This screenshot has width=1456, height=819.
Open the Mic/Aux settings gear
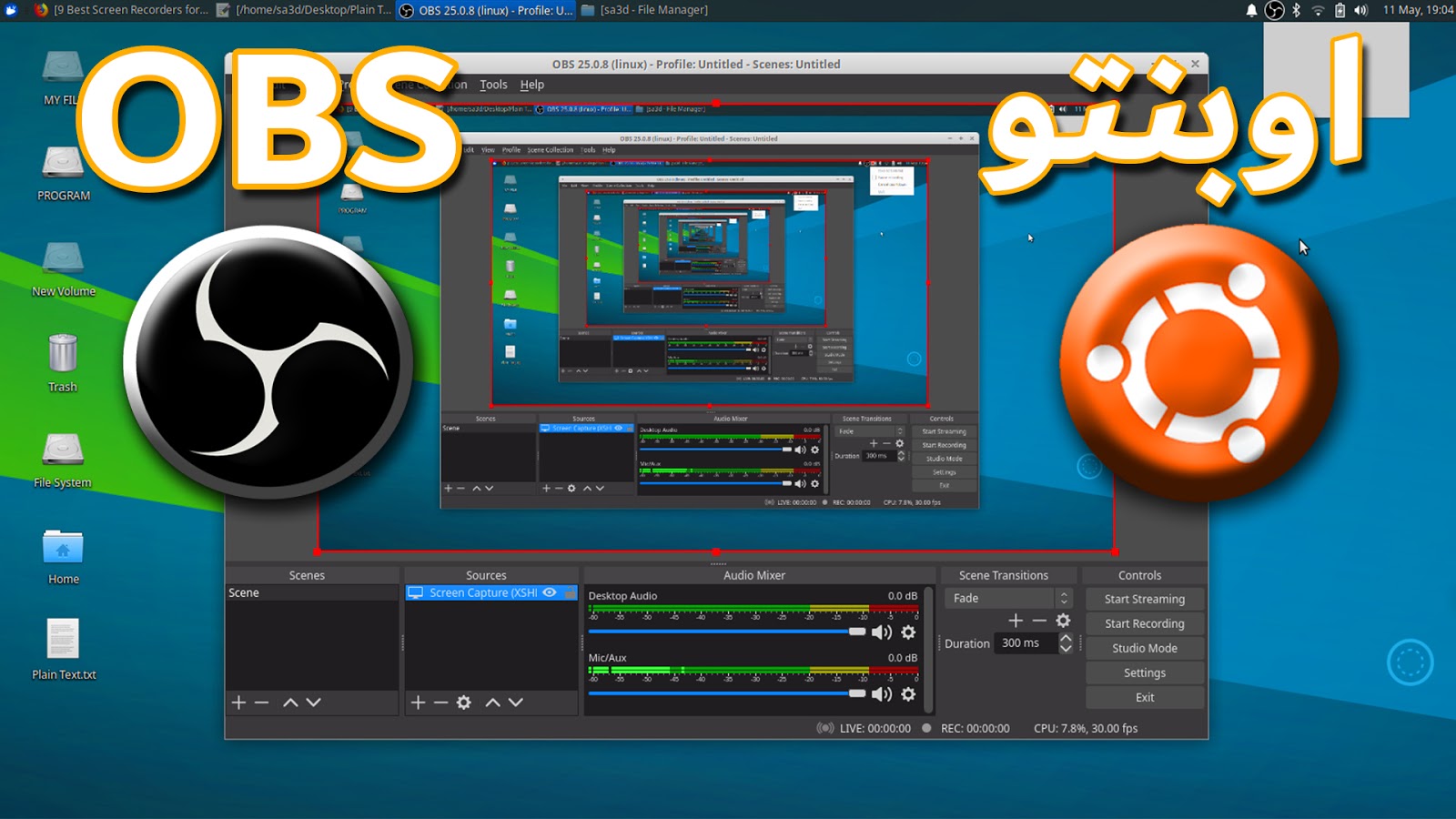click(908, 694)
